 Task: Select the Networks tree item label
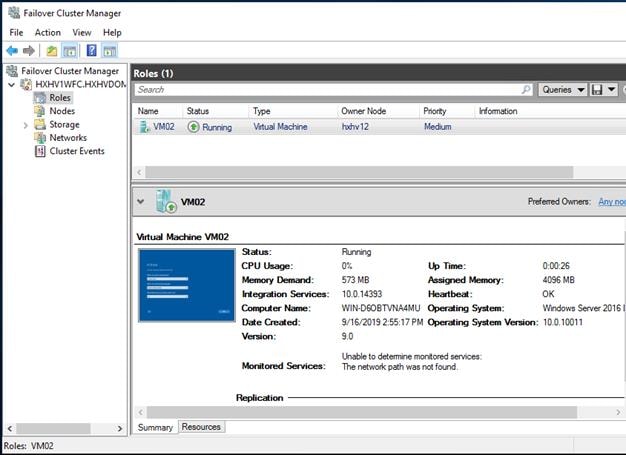click(x=68, y=138)
